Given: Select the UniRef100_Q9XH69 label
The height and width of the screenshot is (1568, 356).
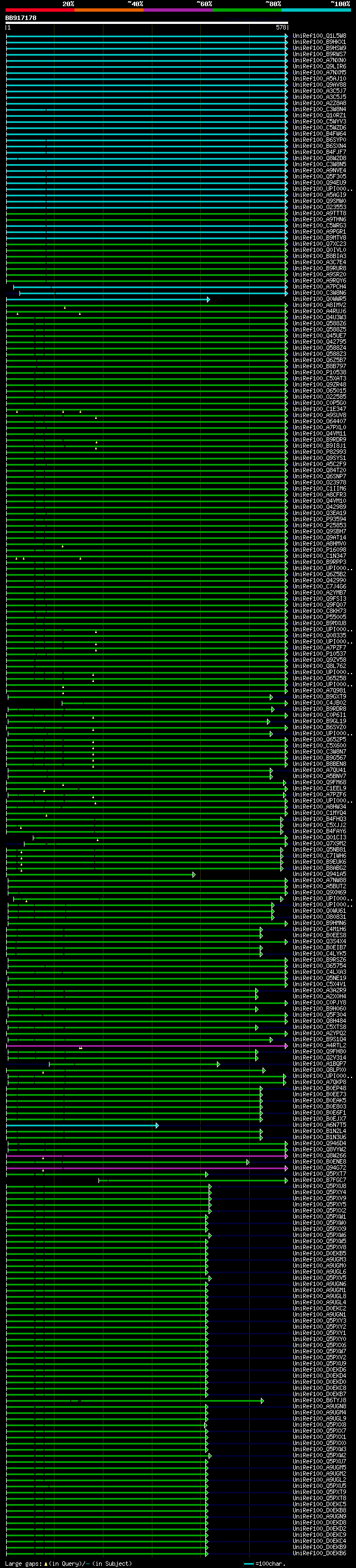Looking at the screenshot, I should pyautogui.click(x=319, y=892).
